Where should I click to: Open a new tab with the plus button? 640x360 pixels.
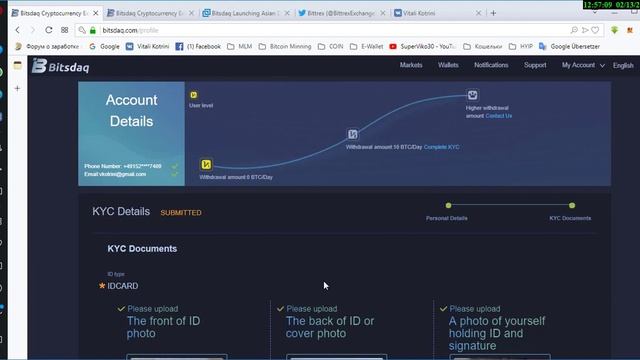(x=493, y=13)
